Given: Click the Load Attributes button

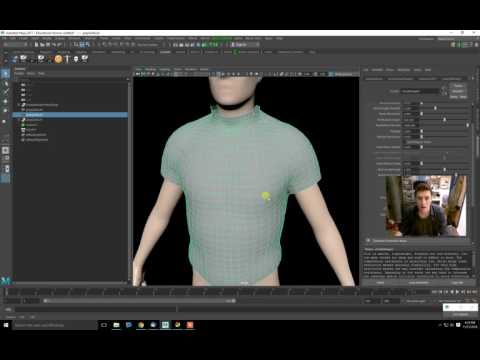Looking at the screenshot, I should coord(419,283).
